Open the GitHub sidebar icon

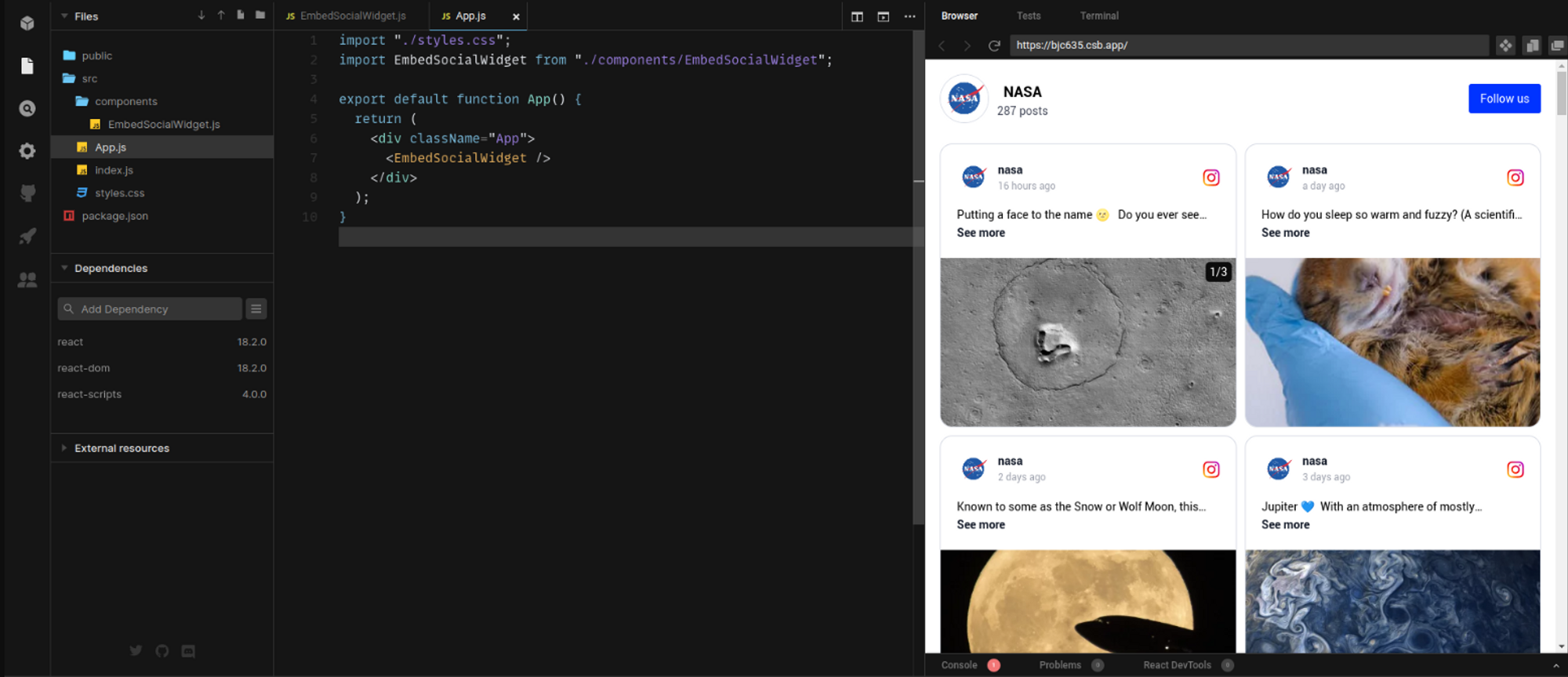click(27, 194)
